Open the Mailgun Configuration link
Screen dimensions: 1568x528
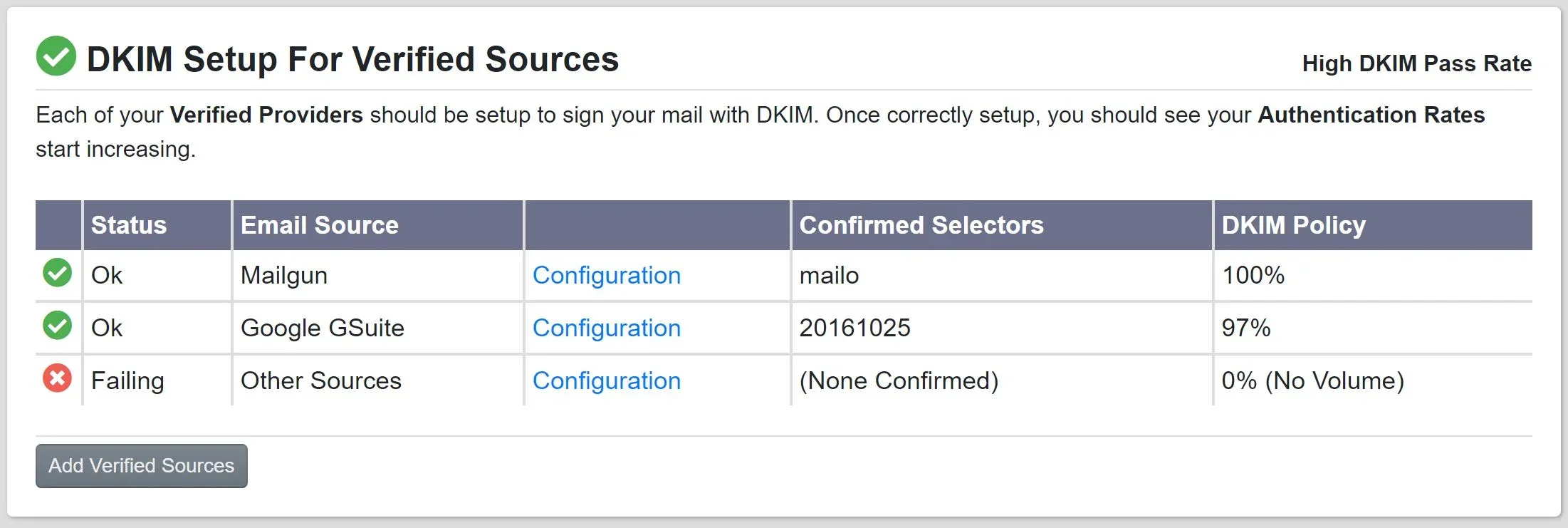click(607, 276)
